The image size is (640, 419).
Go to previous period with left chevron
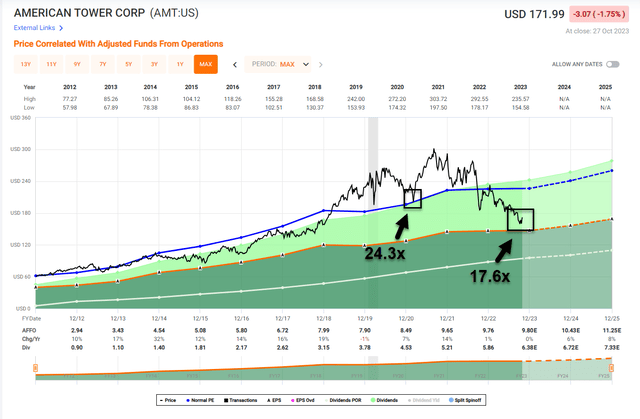[234, 65]
